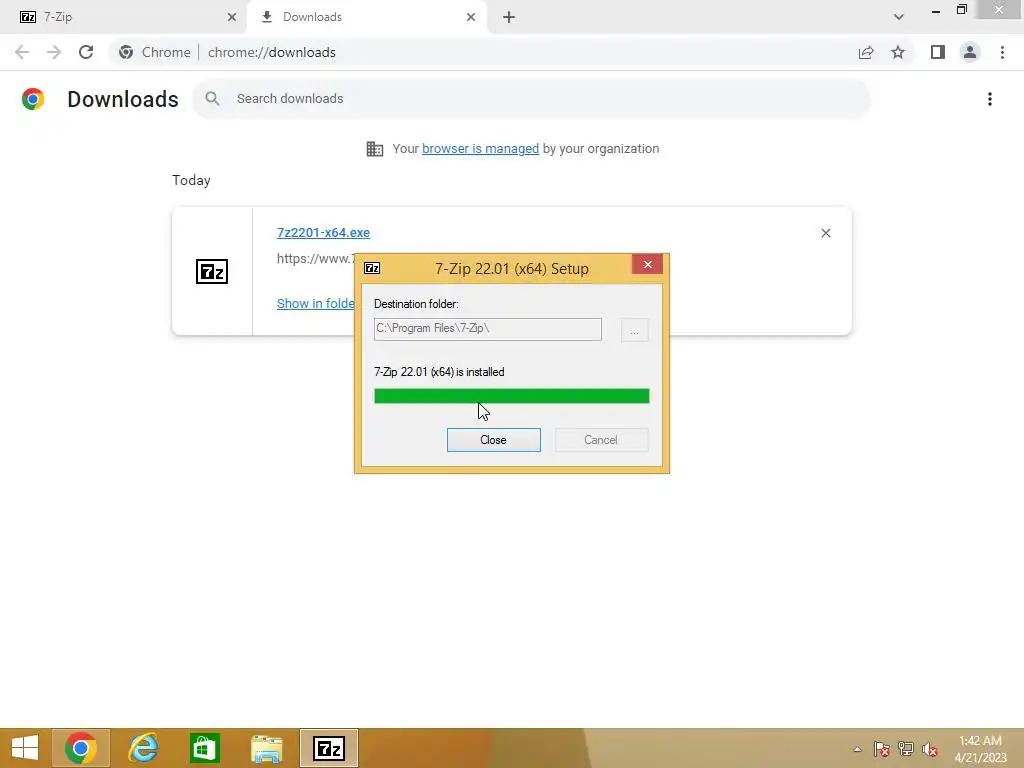Click the 7z icon in Setup title bar

click(x=372, y=268)
